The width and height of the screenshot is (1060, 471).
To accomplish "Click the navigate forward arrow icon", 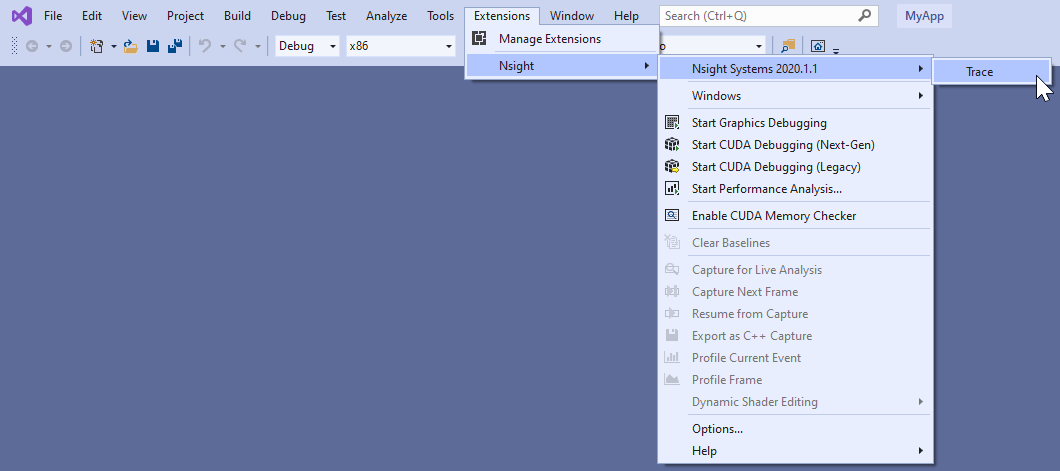I will (x=66, y=47).
